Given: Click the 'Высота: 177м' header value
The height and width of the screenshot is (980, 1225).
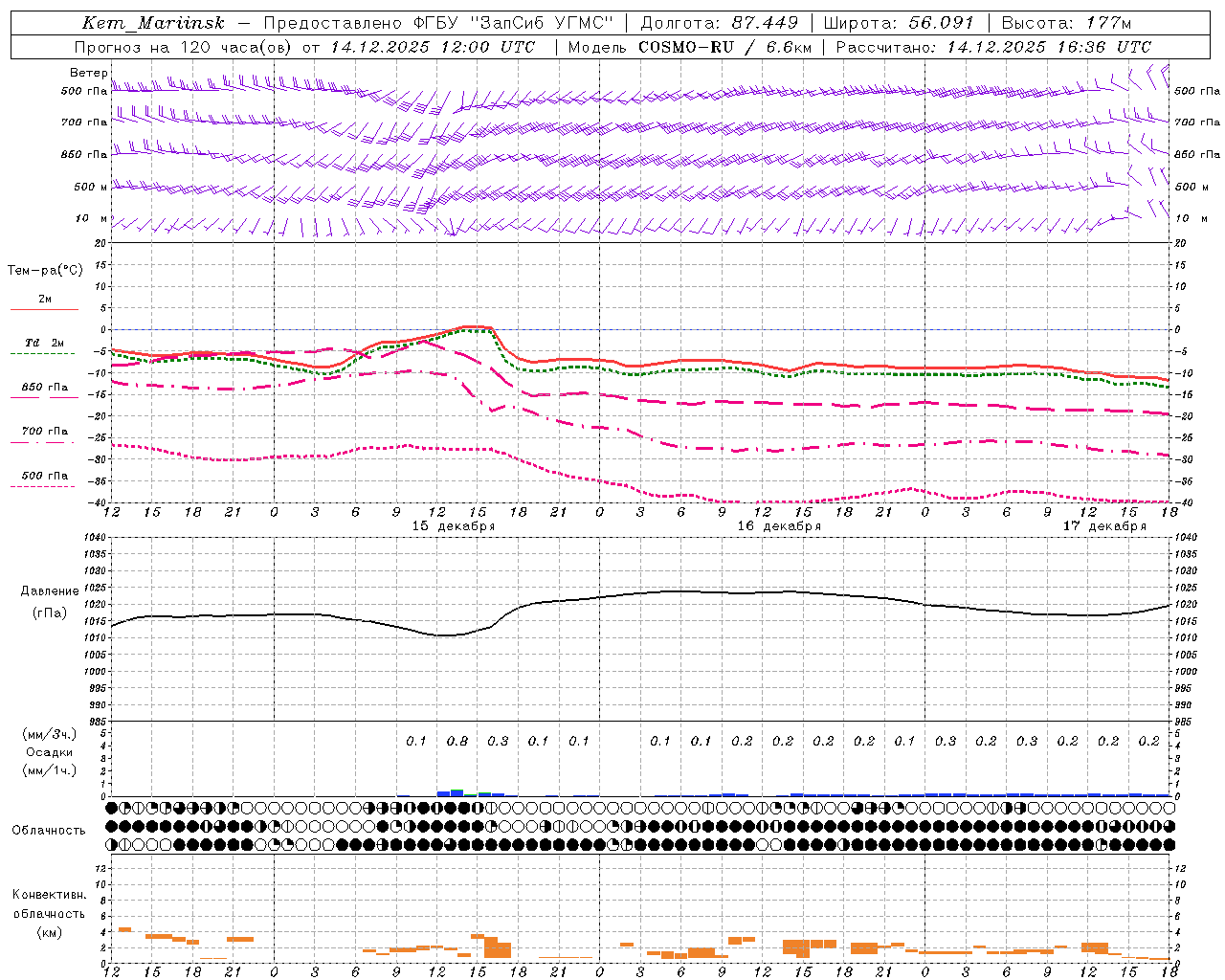Looking at the screenshot, I should click(1066, 23).
